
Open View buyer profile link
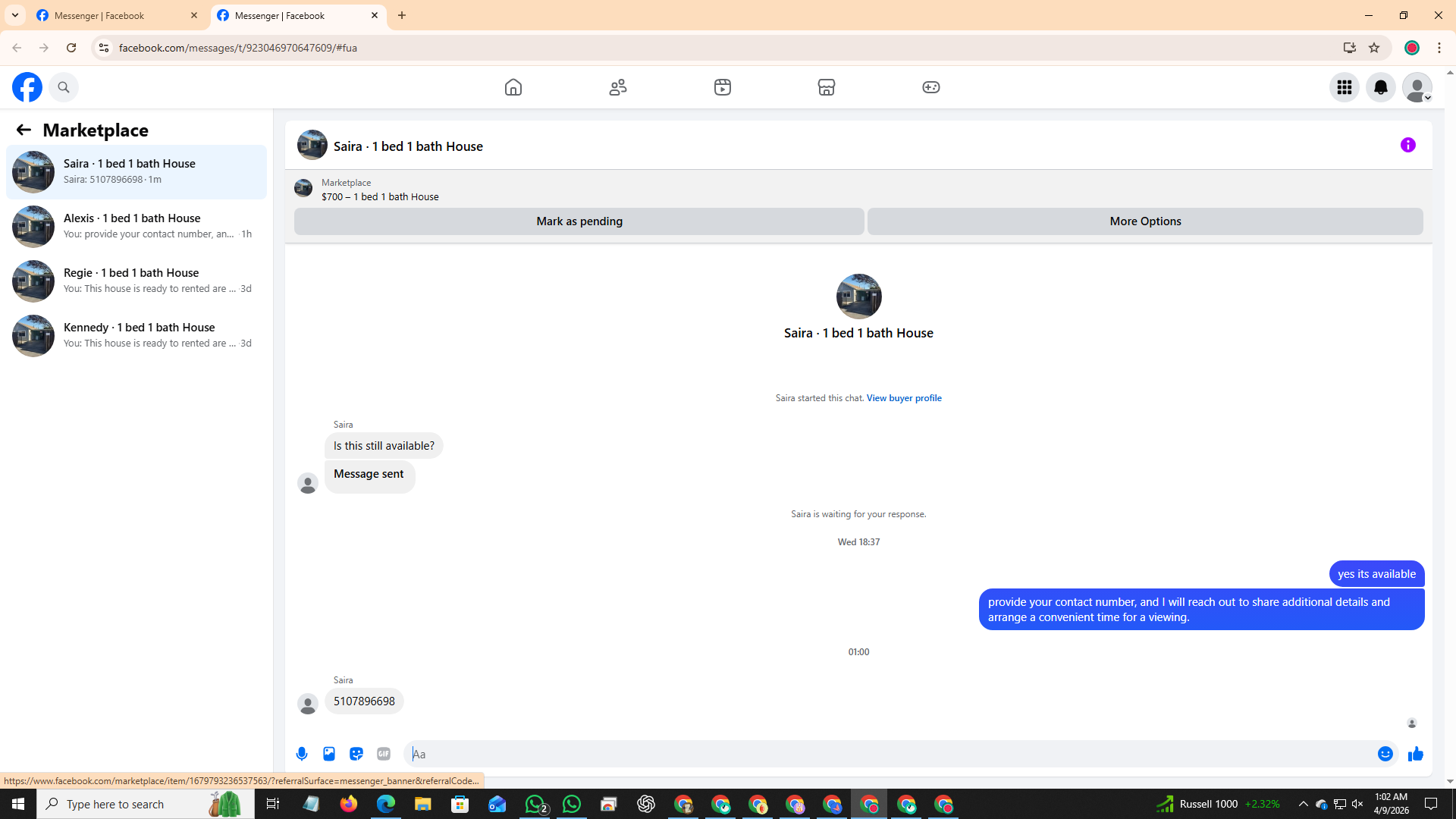[903, 398]
